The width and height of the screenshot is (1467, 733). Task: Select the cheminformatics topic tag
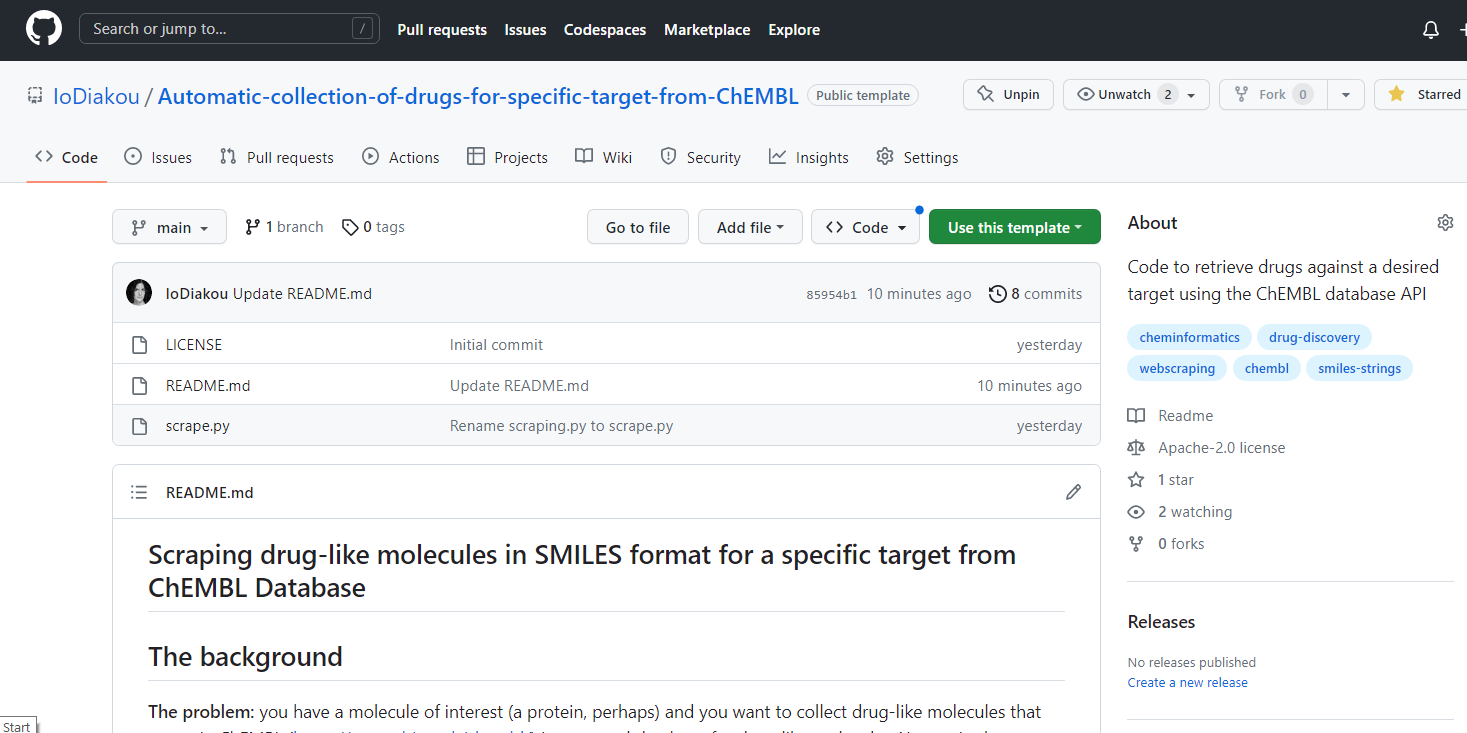pos(1189,337)
